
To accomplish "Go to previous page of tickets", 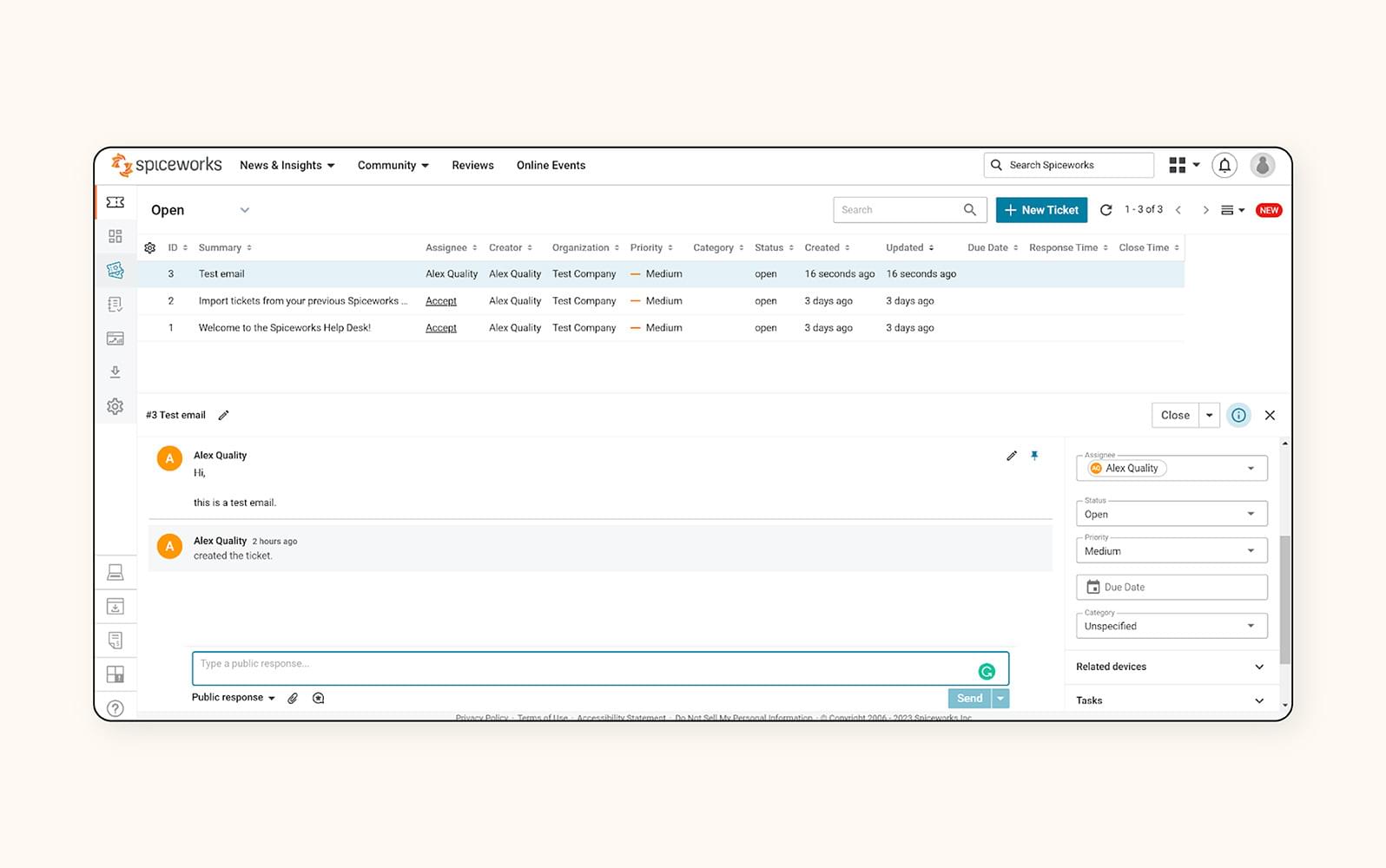I will (1178, 210).
